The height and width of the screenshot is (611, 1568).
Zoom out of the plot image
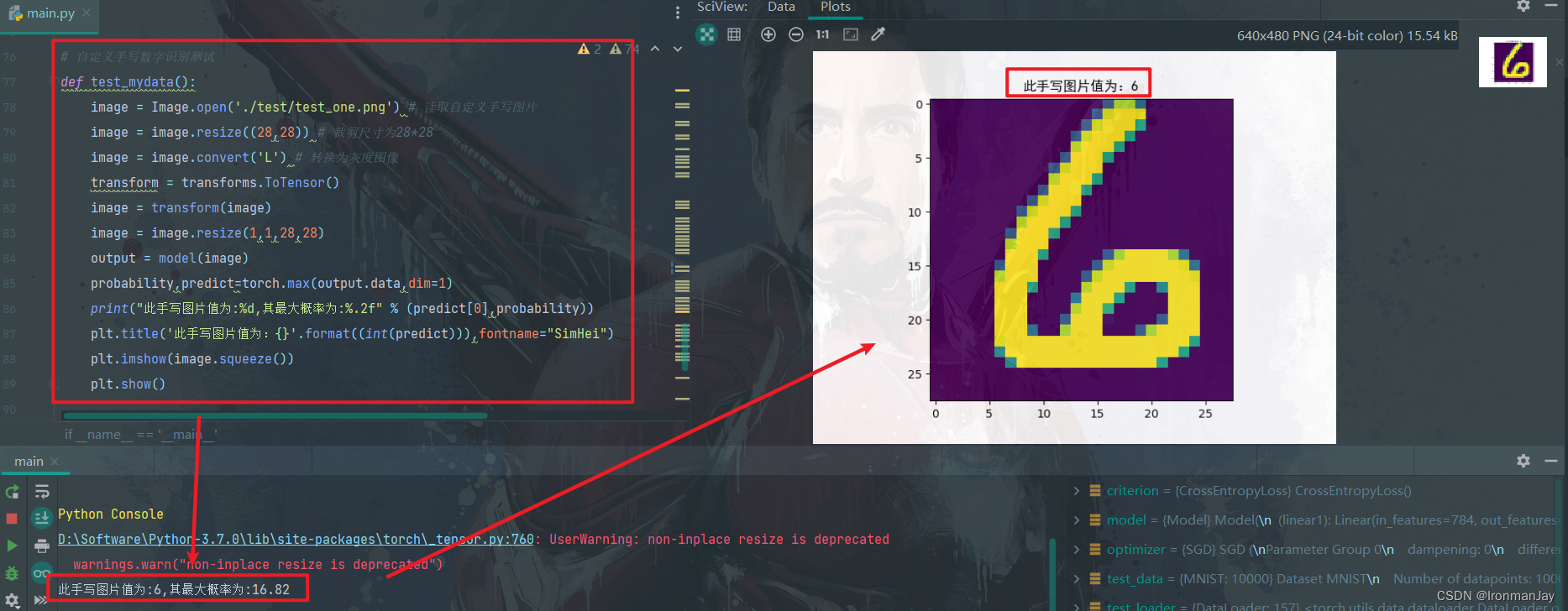point(796,34)
